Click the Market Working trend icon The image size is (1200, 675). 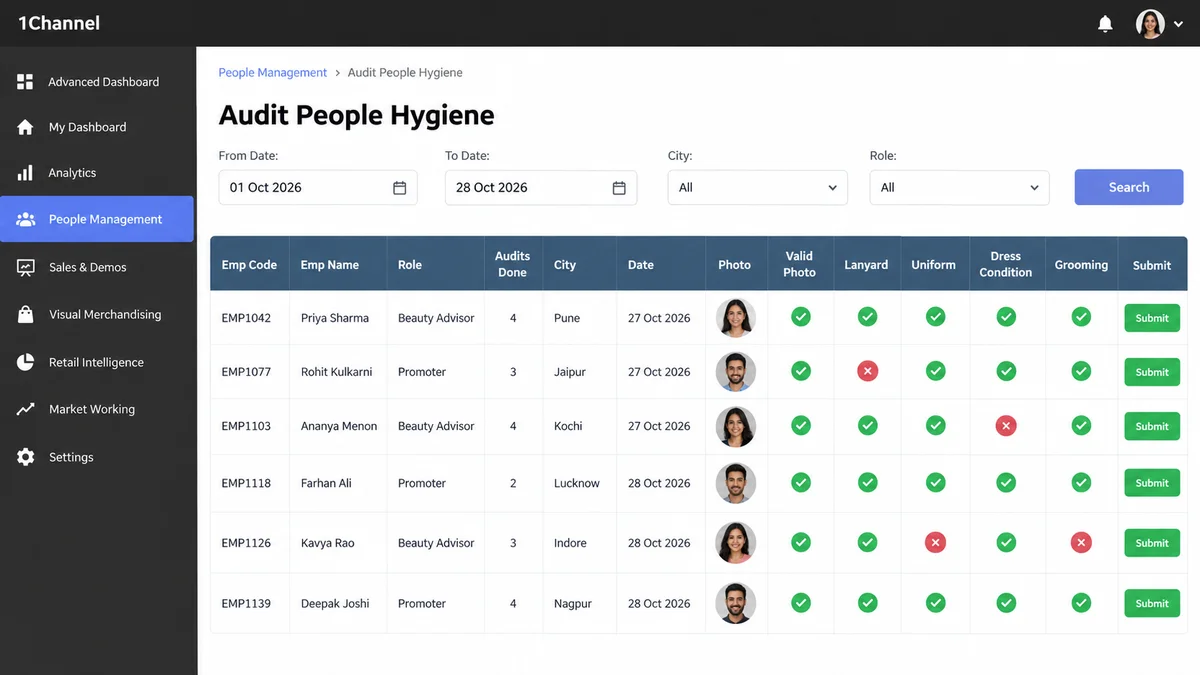point(26,409)
